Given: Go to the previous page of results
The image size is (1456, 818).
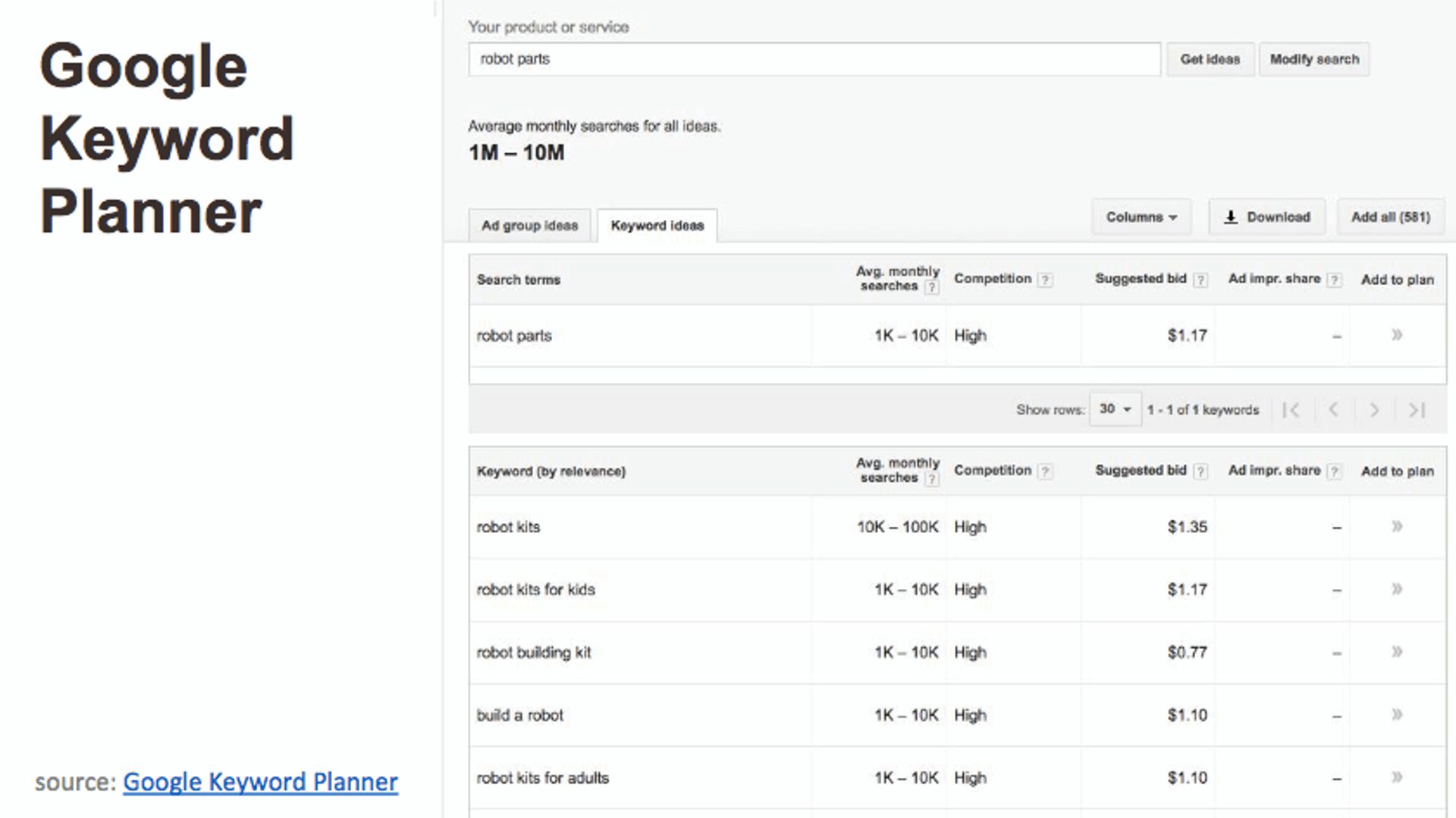Looking at the screenshot, I should click(x=1333, y=409).
